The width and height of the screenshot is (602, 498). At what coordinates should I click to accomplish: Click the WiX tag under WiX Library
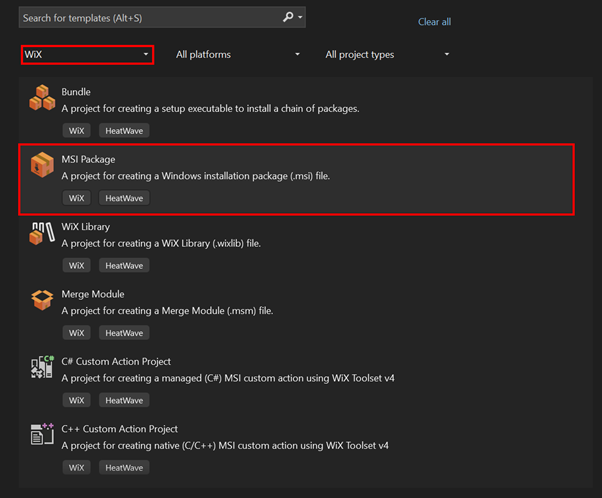click(76, 266)
